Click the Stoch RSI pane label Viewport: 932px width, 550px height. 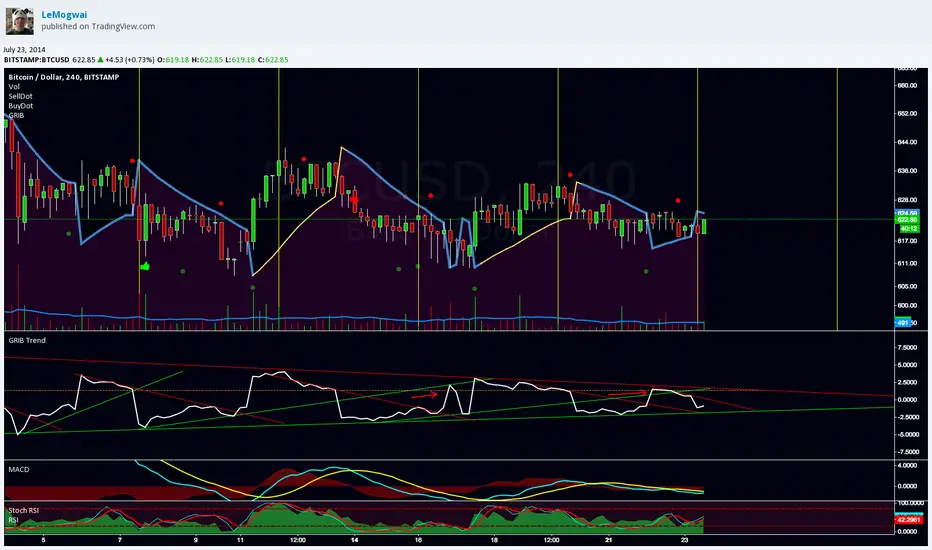[x=23, y=510]
